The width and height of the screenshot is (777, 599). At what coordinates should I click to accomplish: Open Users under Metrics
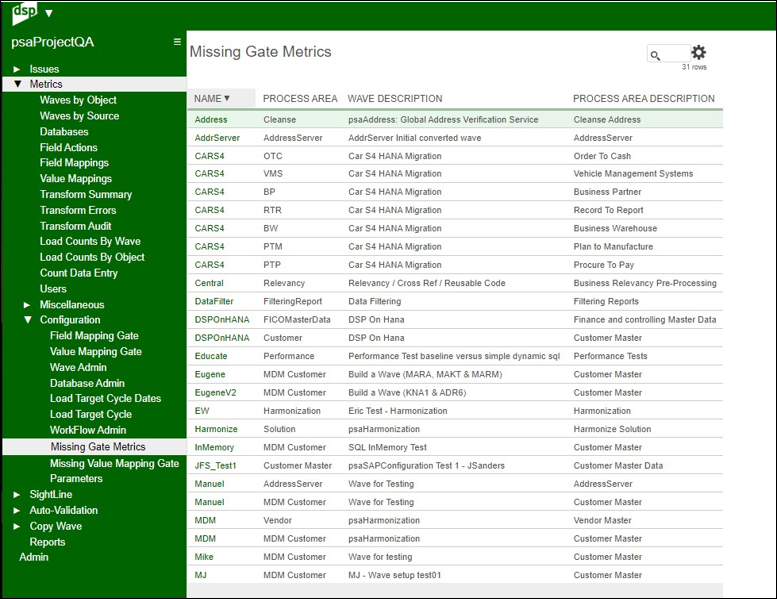pos(53,289)
